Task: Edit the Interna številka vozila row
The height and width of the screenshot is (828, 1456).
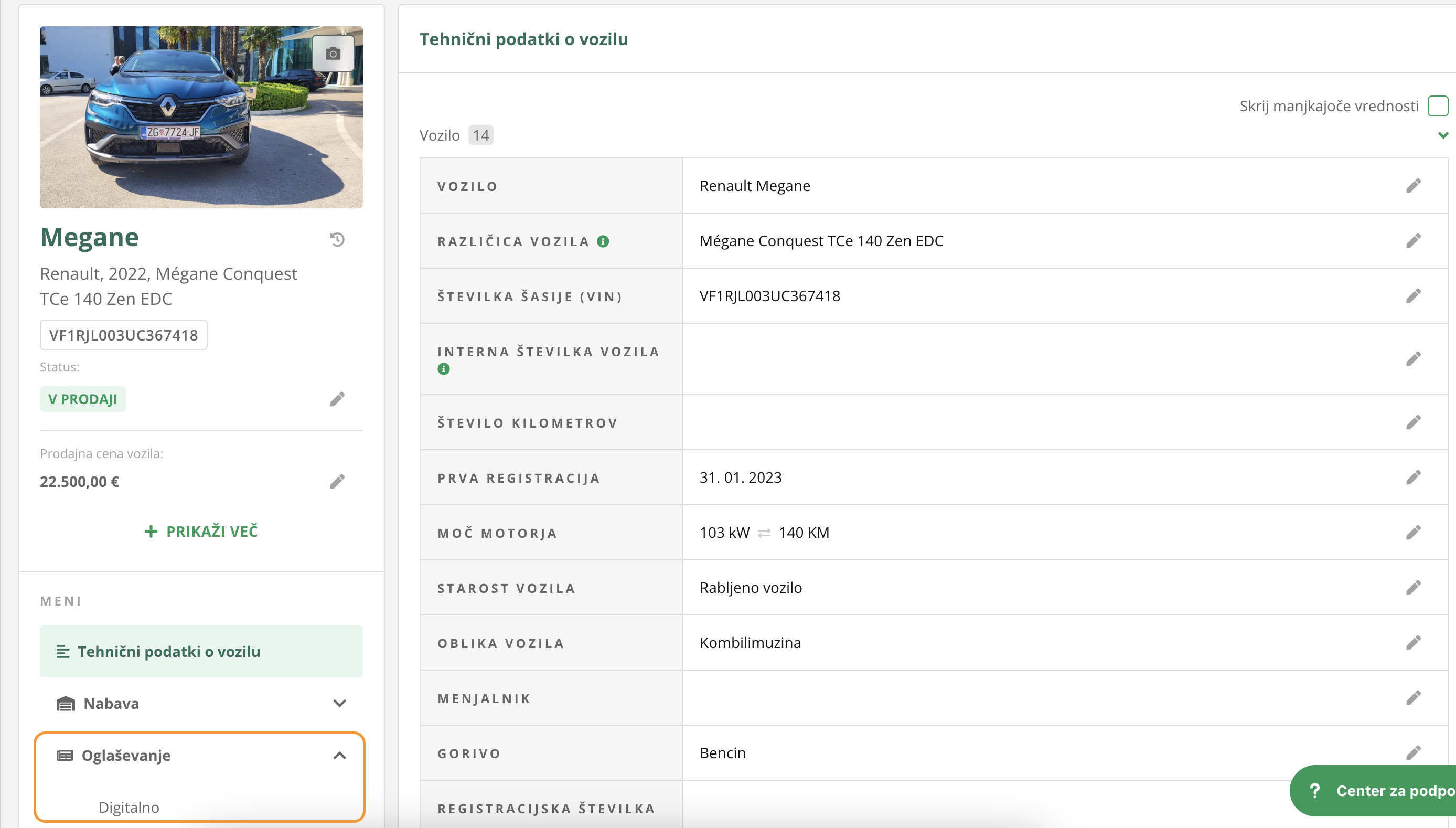Action: coord(1414,359)
